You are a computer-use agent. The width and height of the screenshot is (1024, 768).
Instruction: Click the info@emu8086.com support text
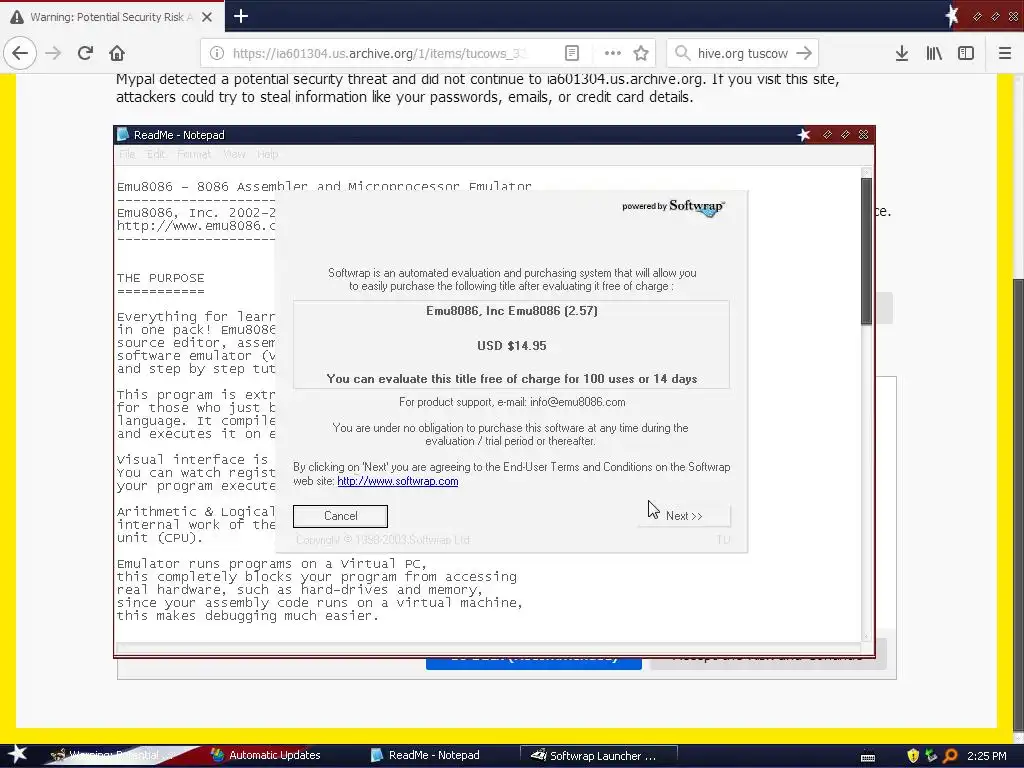pyautogui.click(x=577, y=402)
